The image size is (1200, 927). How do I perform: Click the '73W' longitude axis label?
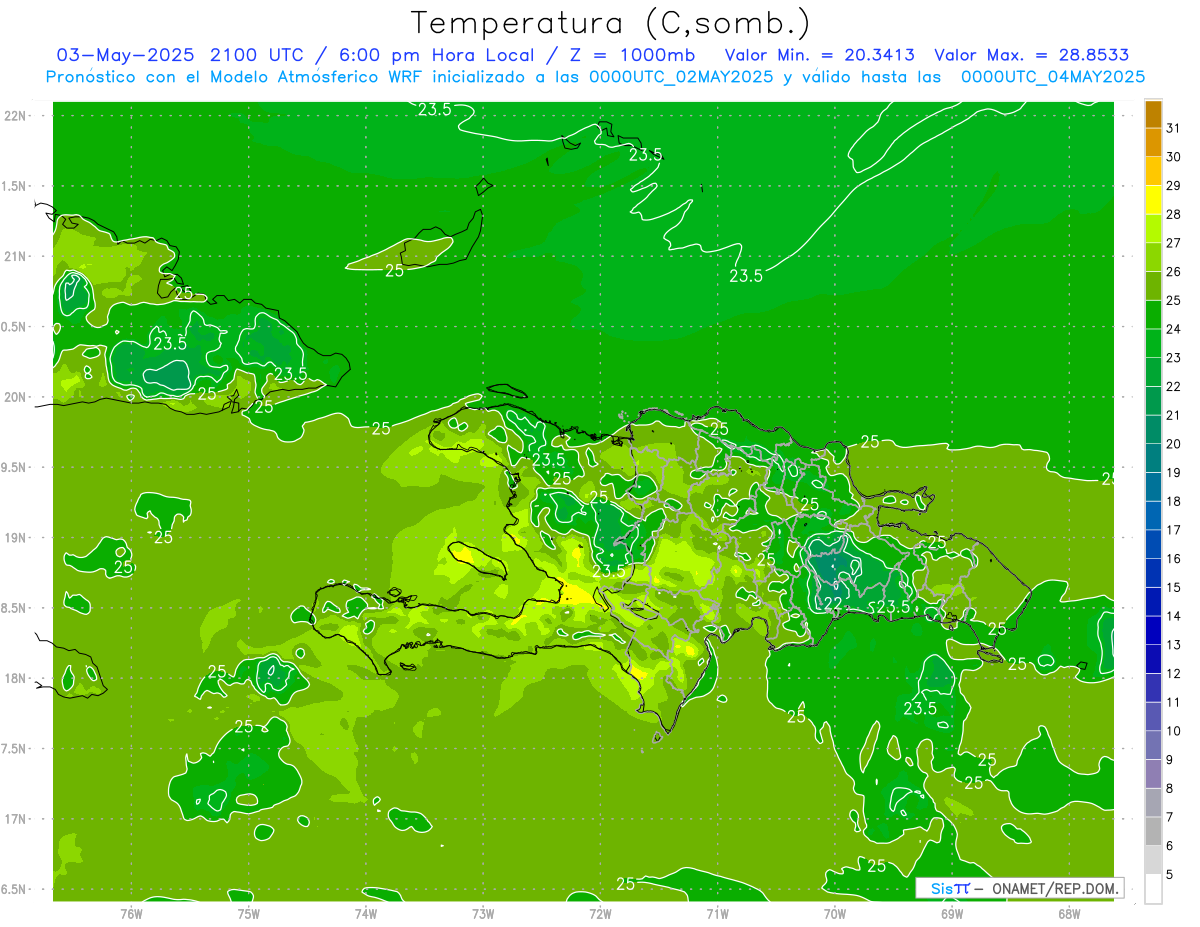click(483, 913)
